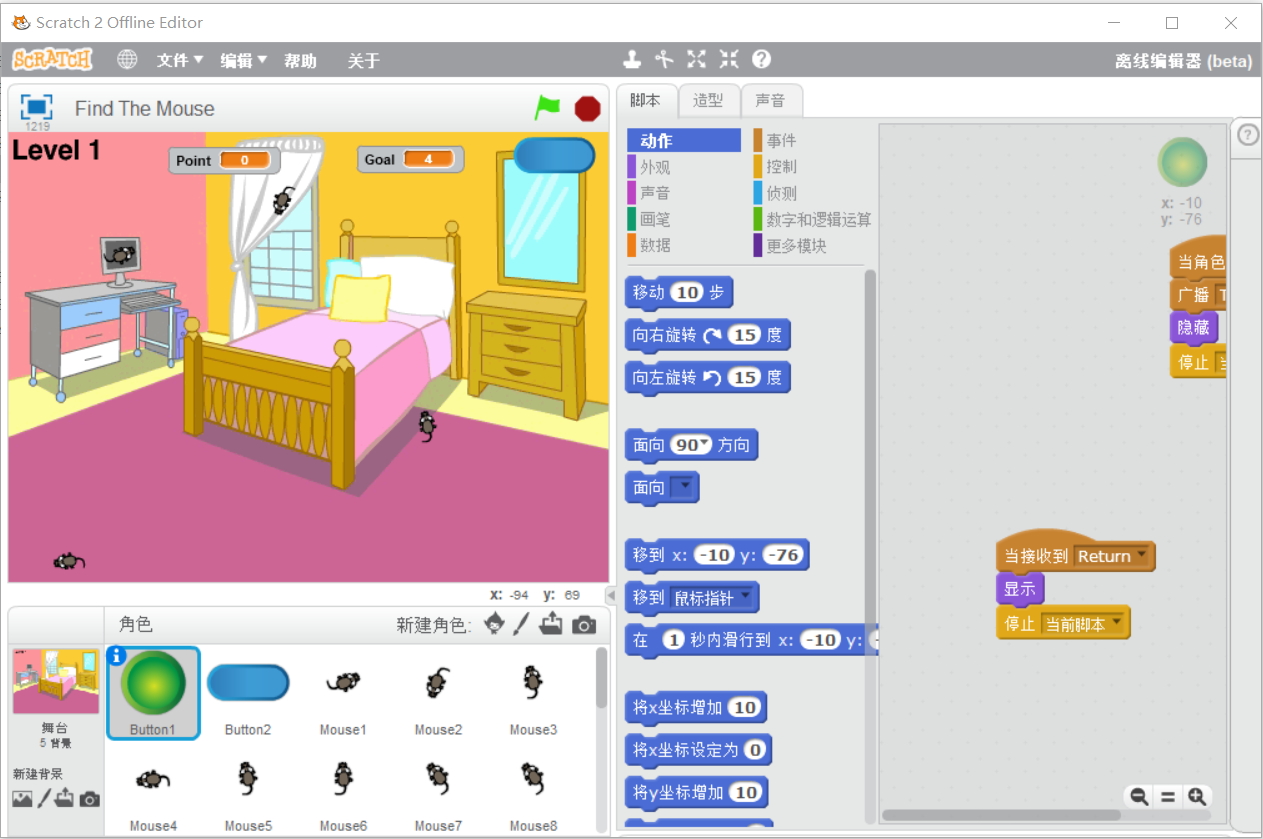Select the Mouse4 sprite thumbnail
Screen dimensions: 1263x839
(153, 789)
